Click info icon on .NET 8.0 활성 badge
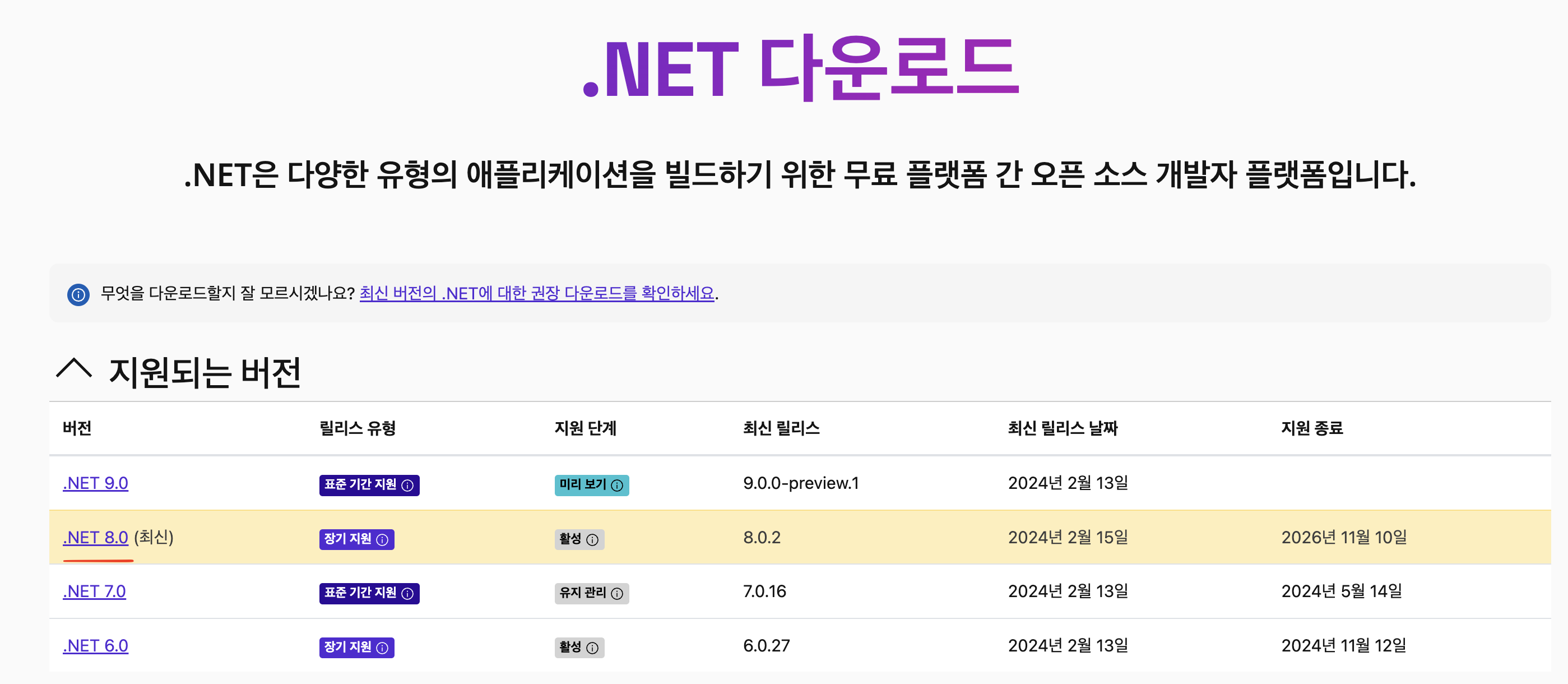Image resolution: width=1568 pixels, height=684 pixels. pos(592,540)
